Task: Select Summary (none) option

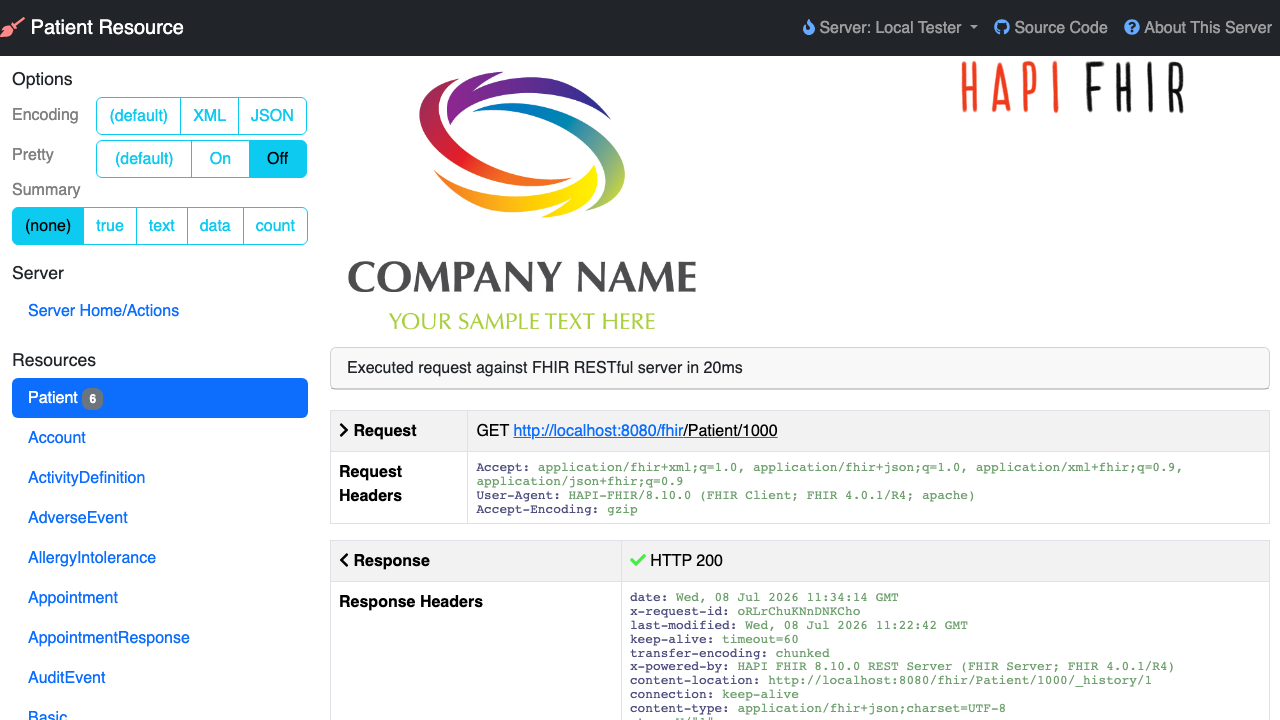Action: [x=48, y=226]
